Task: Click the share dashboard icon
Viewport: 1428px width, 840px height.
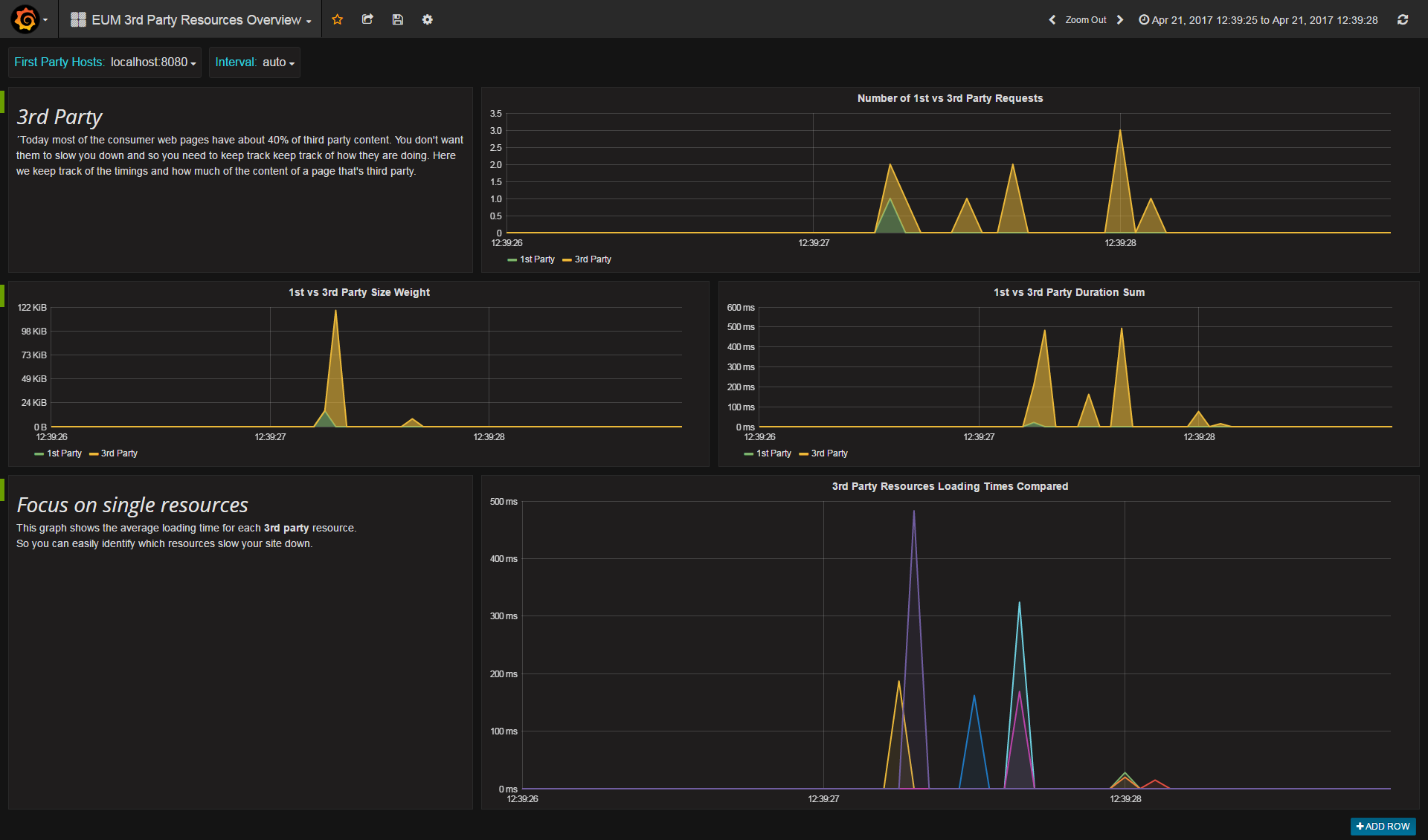Action: coord(367,19)
